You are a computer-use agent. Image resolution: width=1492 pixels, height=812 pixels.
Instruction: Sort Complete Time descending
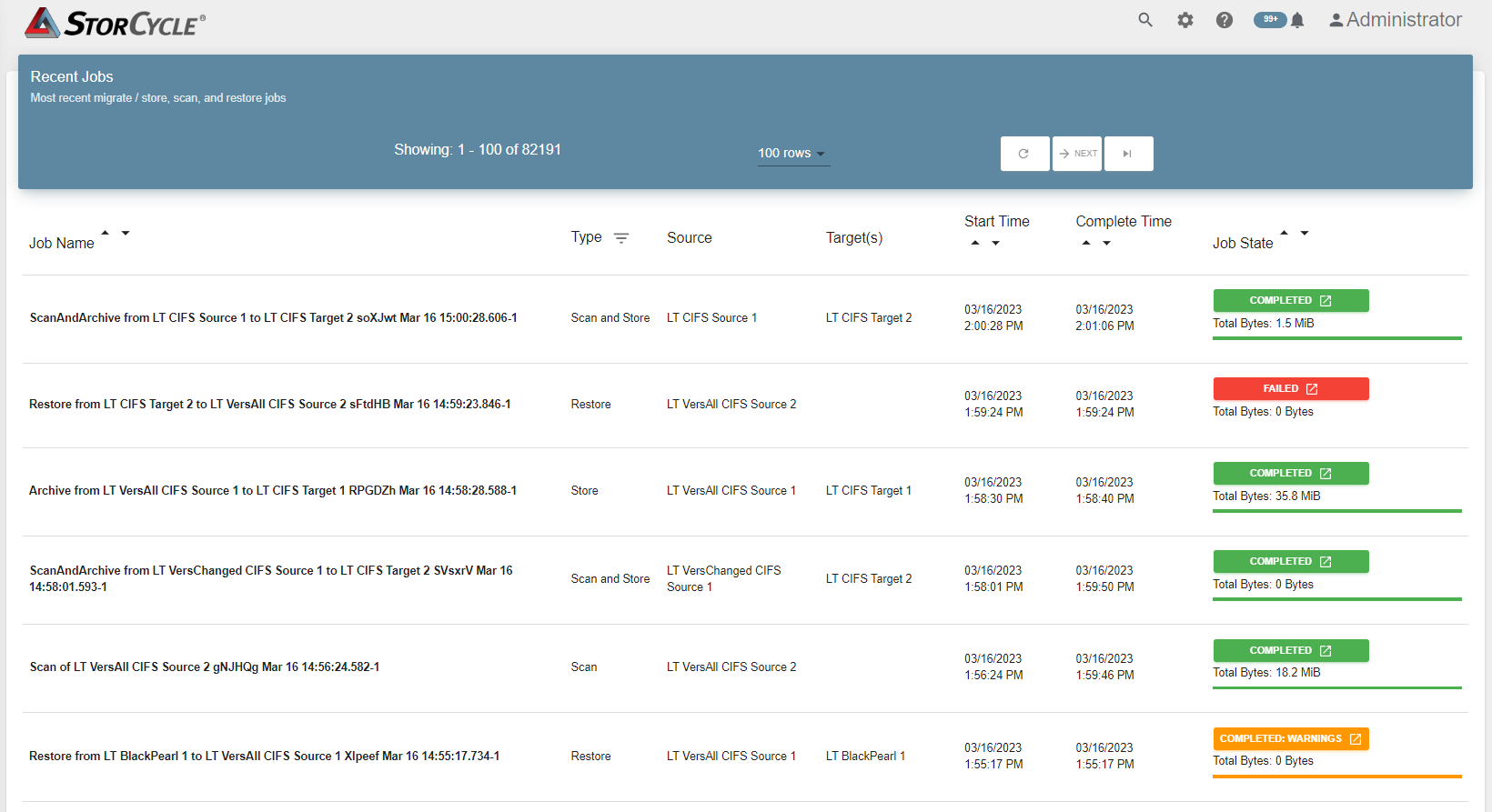[1106, 243]
